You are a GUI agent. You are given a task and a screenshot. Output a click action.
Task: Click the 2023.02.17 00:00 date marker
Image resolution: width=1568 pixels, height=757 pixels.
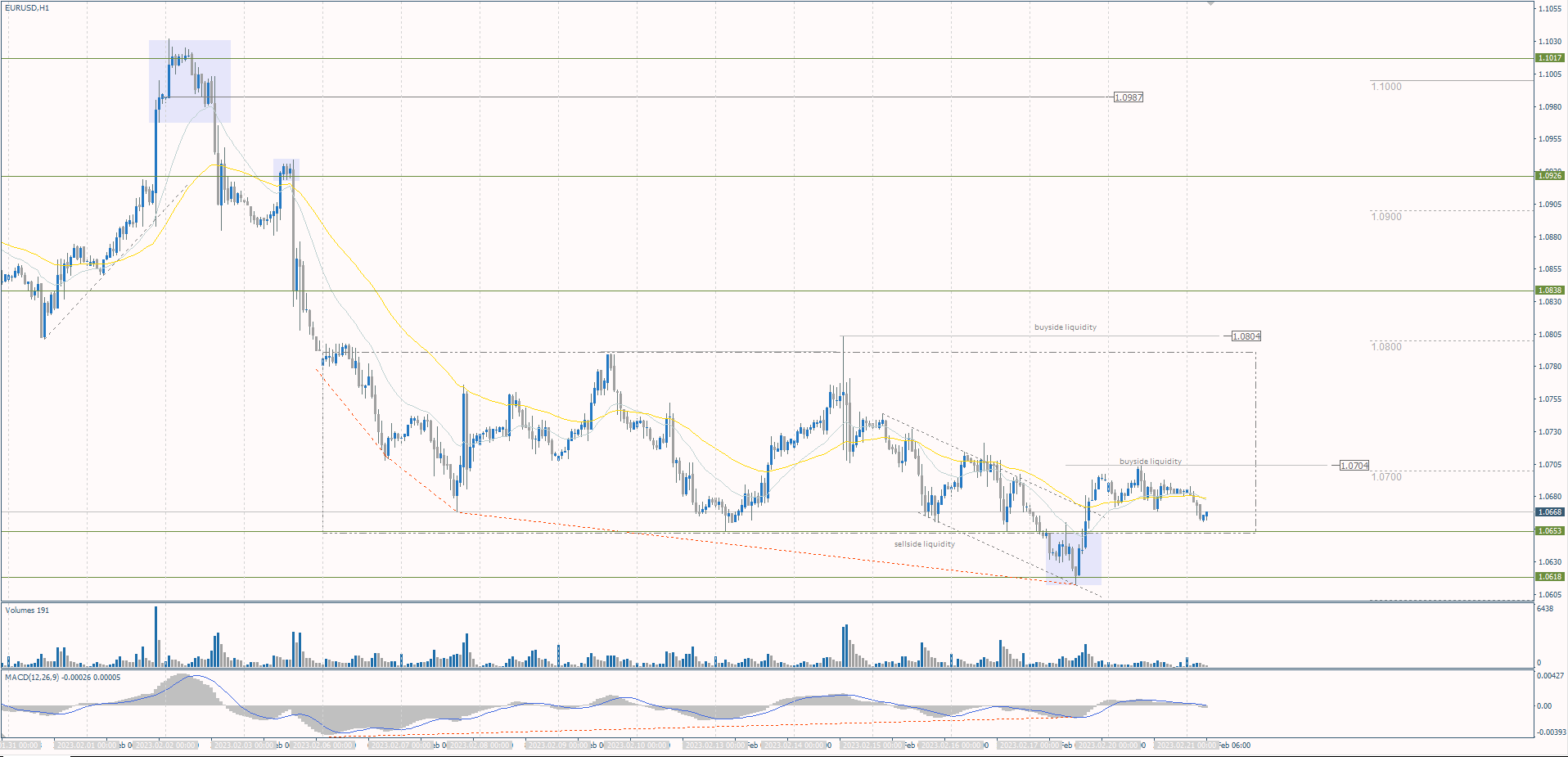tap(1030, 746)
